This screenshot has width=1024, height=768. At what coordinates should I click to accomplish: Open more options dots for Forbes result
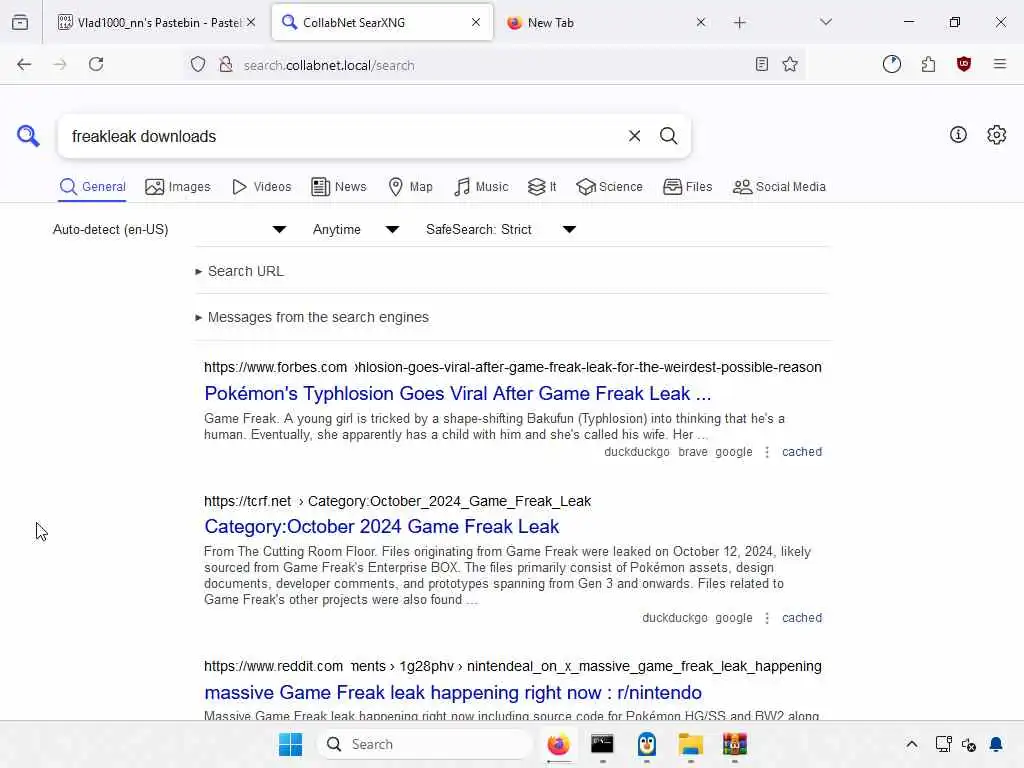(x=767, y=452)
